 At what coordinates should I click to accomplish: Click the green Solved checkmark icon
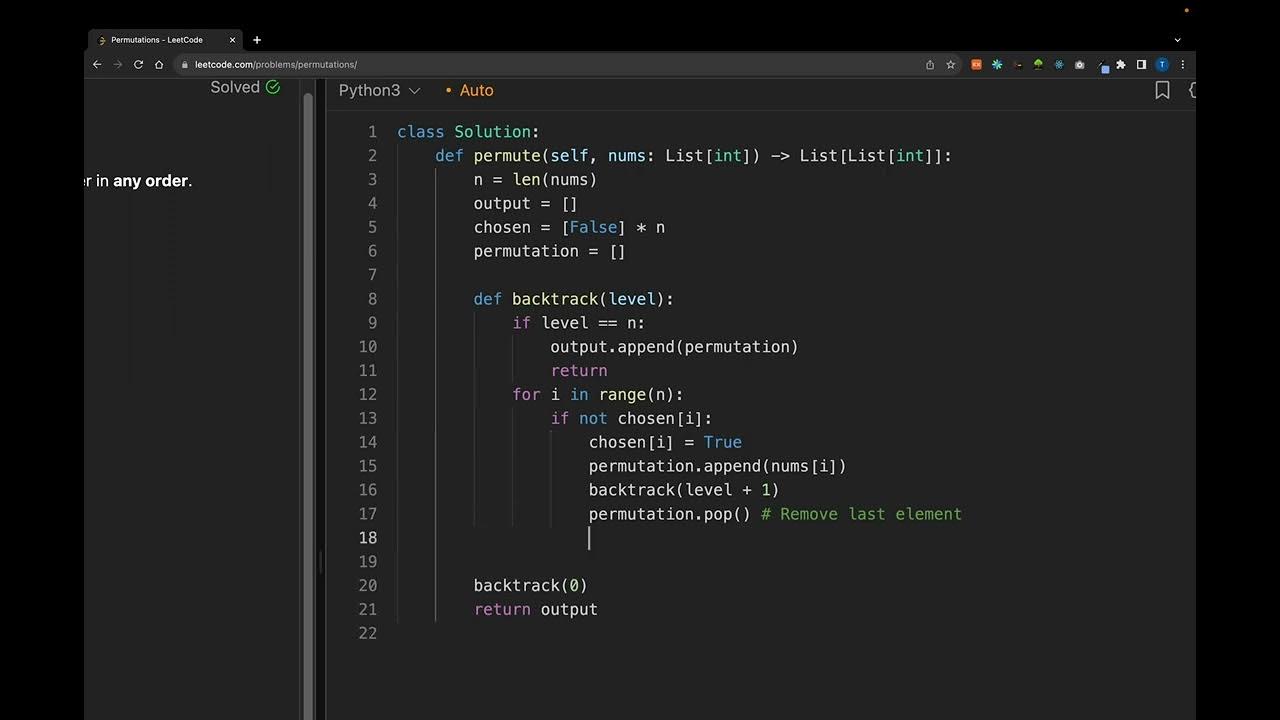(273, 87)
